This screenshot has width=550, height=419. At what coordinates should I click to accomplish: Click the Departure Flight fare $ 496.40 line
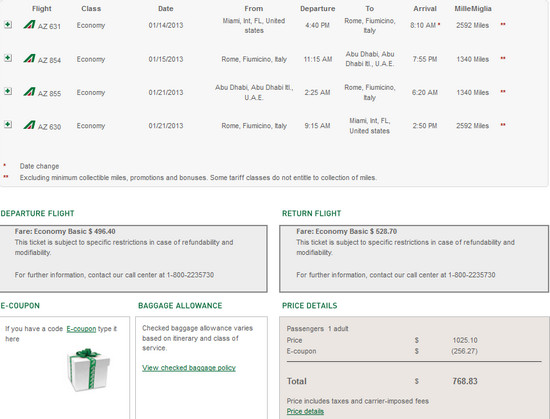pyautogui.click(x=65, y=231)
